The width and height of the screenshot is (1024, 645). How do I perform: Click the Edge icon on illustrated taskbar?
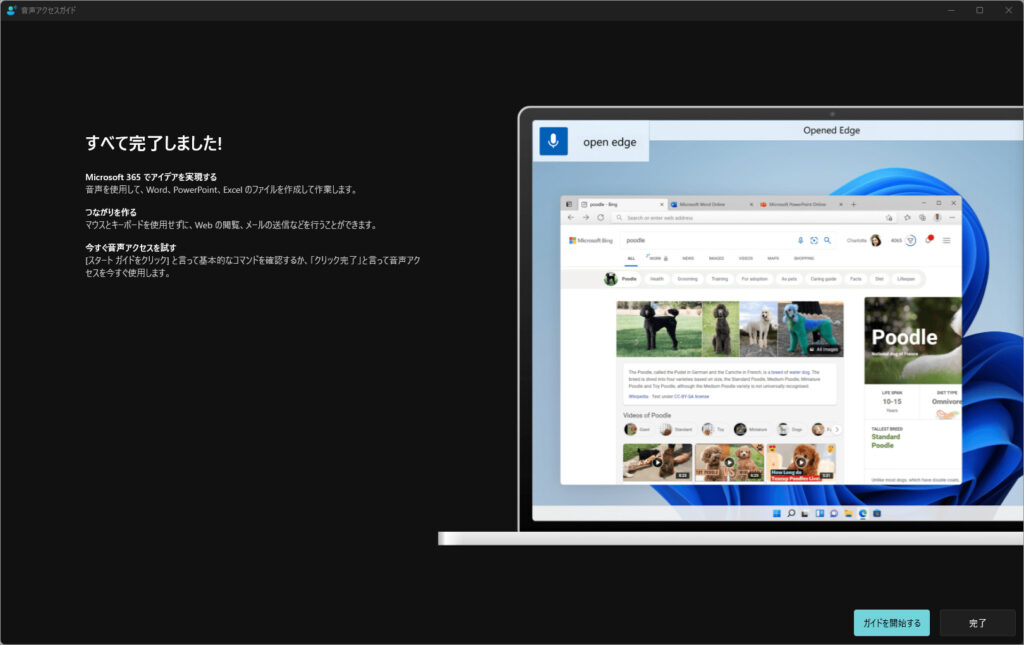tap(862, 513)
